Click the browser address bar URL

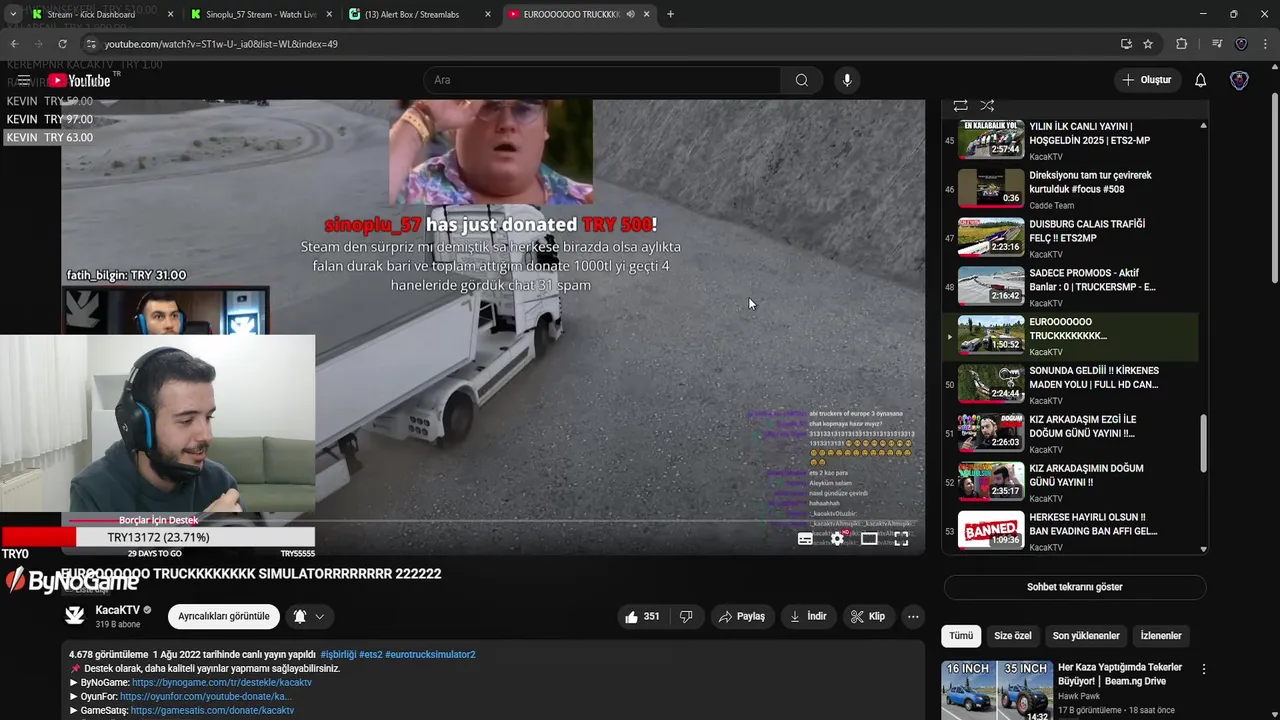(x=221, y=44)
